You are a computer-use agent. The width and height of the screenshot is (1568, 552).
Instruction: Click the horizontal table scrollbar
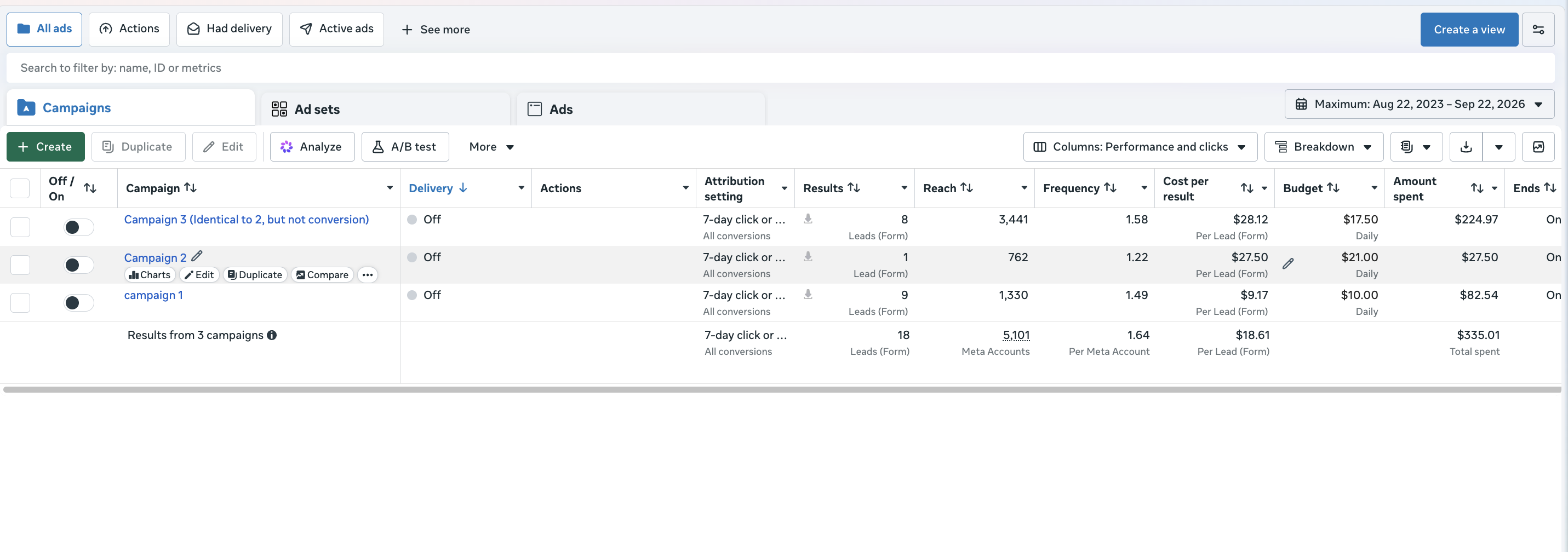pos(782,389)
